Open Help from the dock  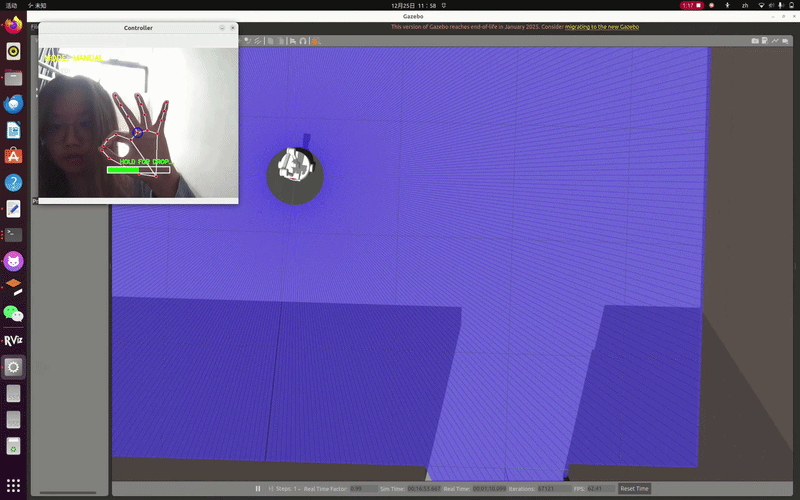13,182
